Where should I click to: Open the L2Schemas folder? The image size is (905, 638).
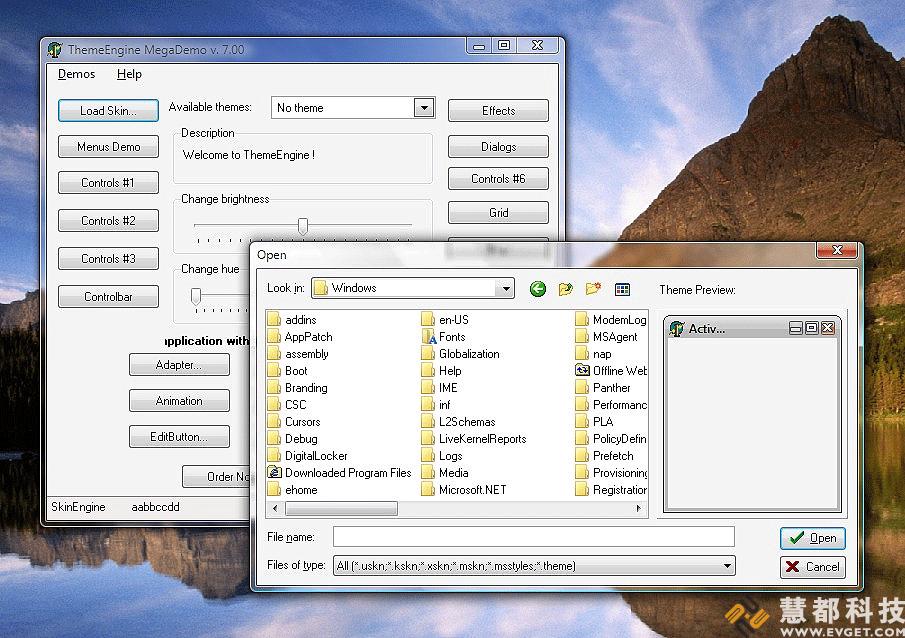coord(459,422)
